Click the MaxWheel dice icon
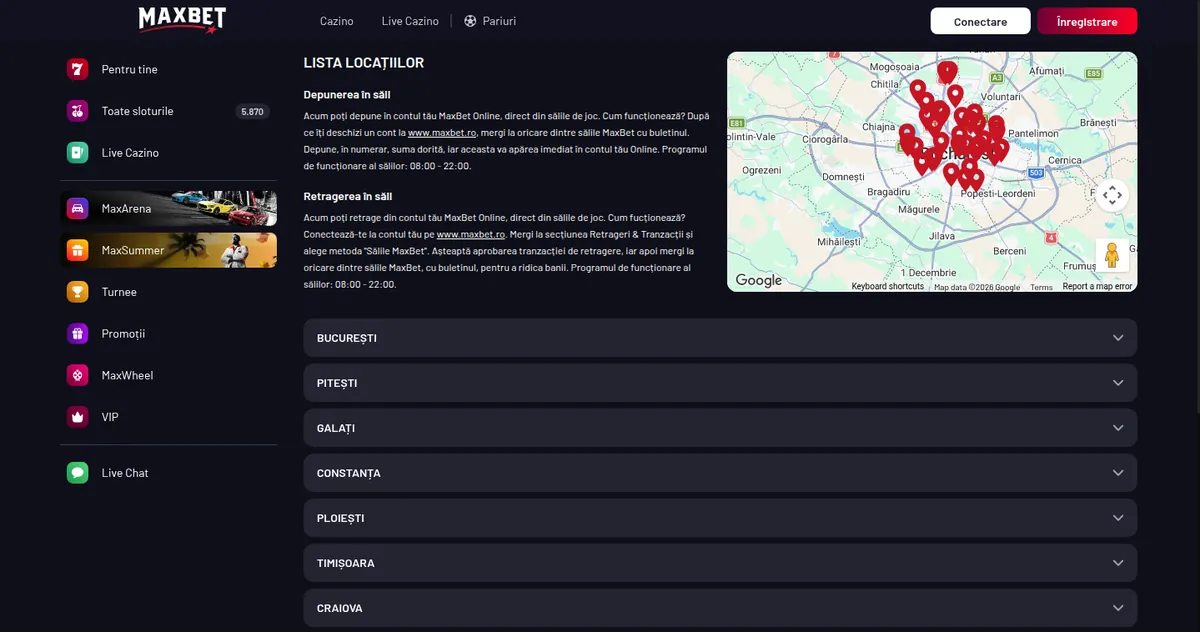 point(78,375)
